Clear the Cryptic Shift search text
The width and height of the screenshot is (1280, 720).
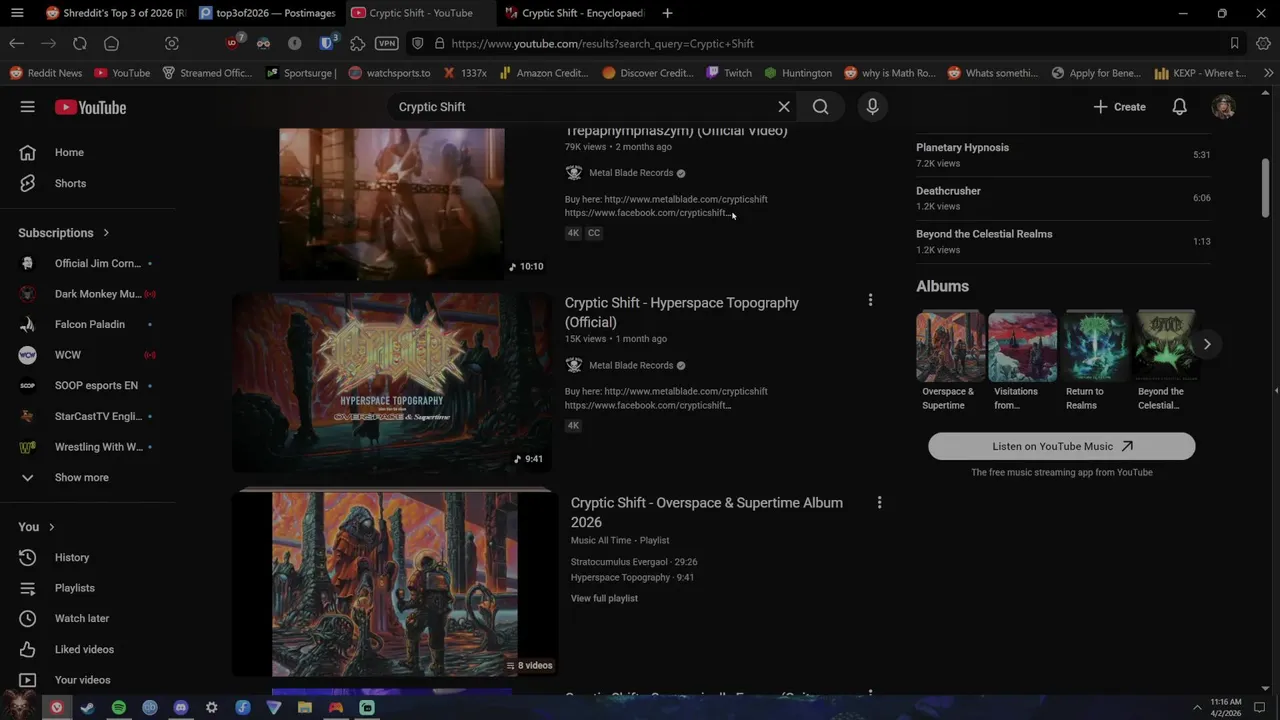pos(784,107)
